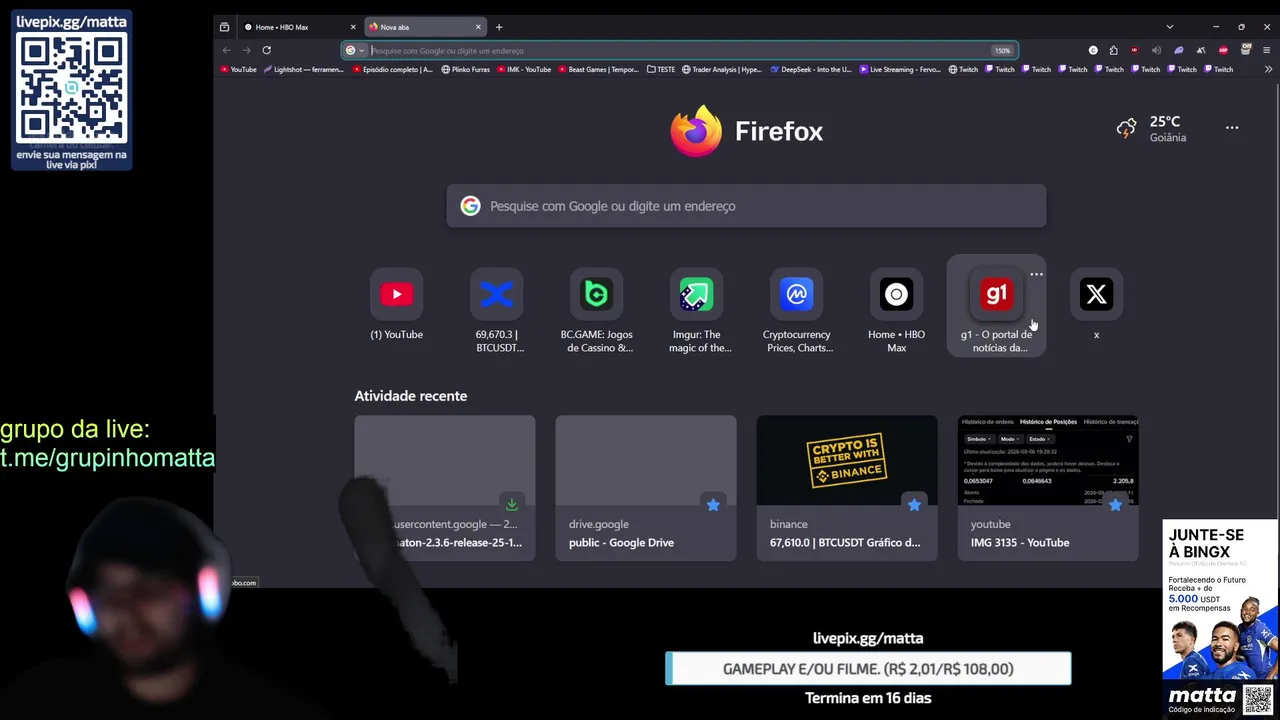
Task: Close the Nova aba tab
Action: pyautogui.click(x=478, y=27)
